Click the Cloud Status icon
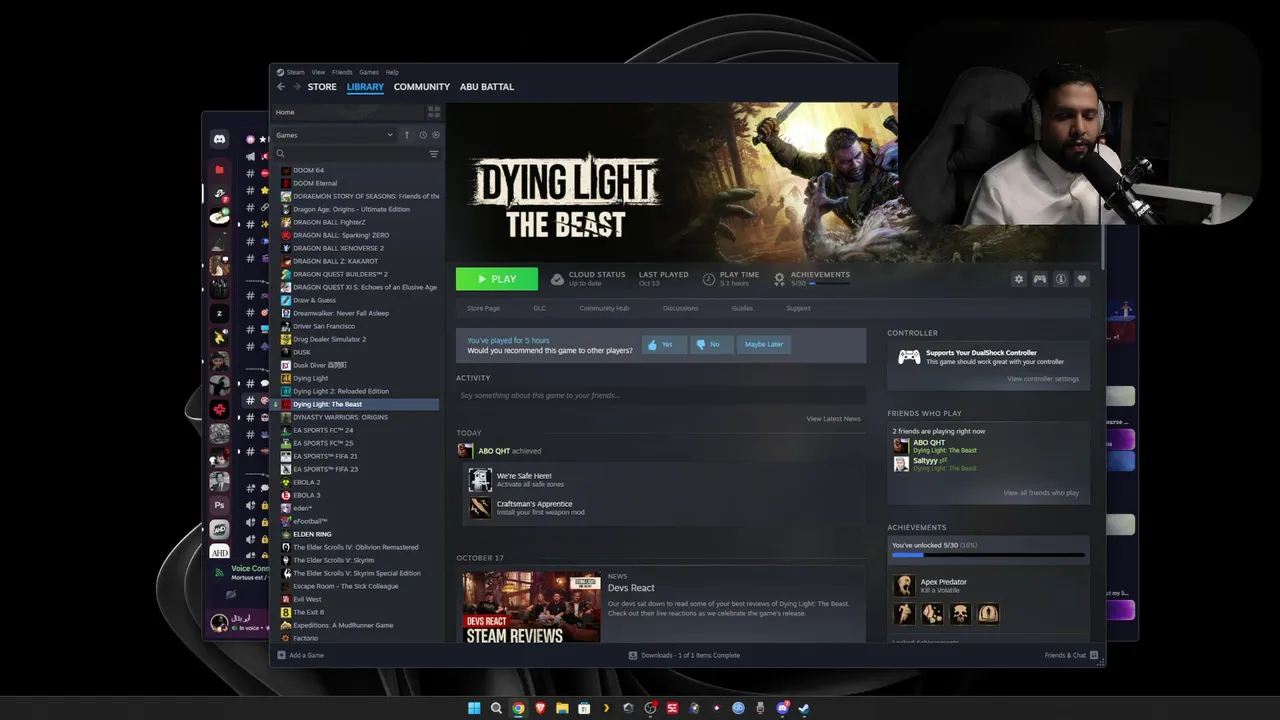Screen dimensions: 1280x720 [x=556, y=279]
